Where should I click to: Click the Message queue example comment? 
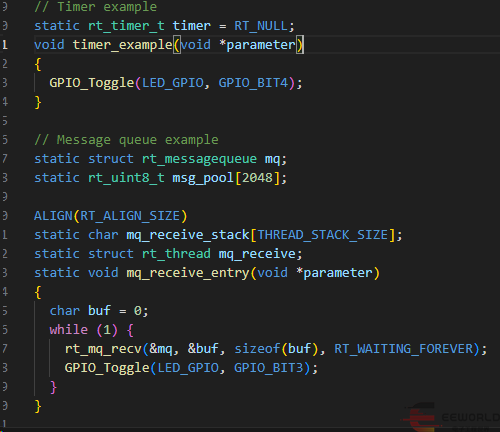(126, 140)
